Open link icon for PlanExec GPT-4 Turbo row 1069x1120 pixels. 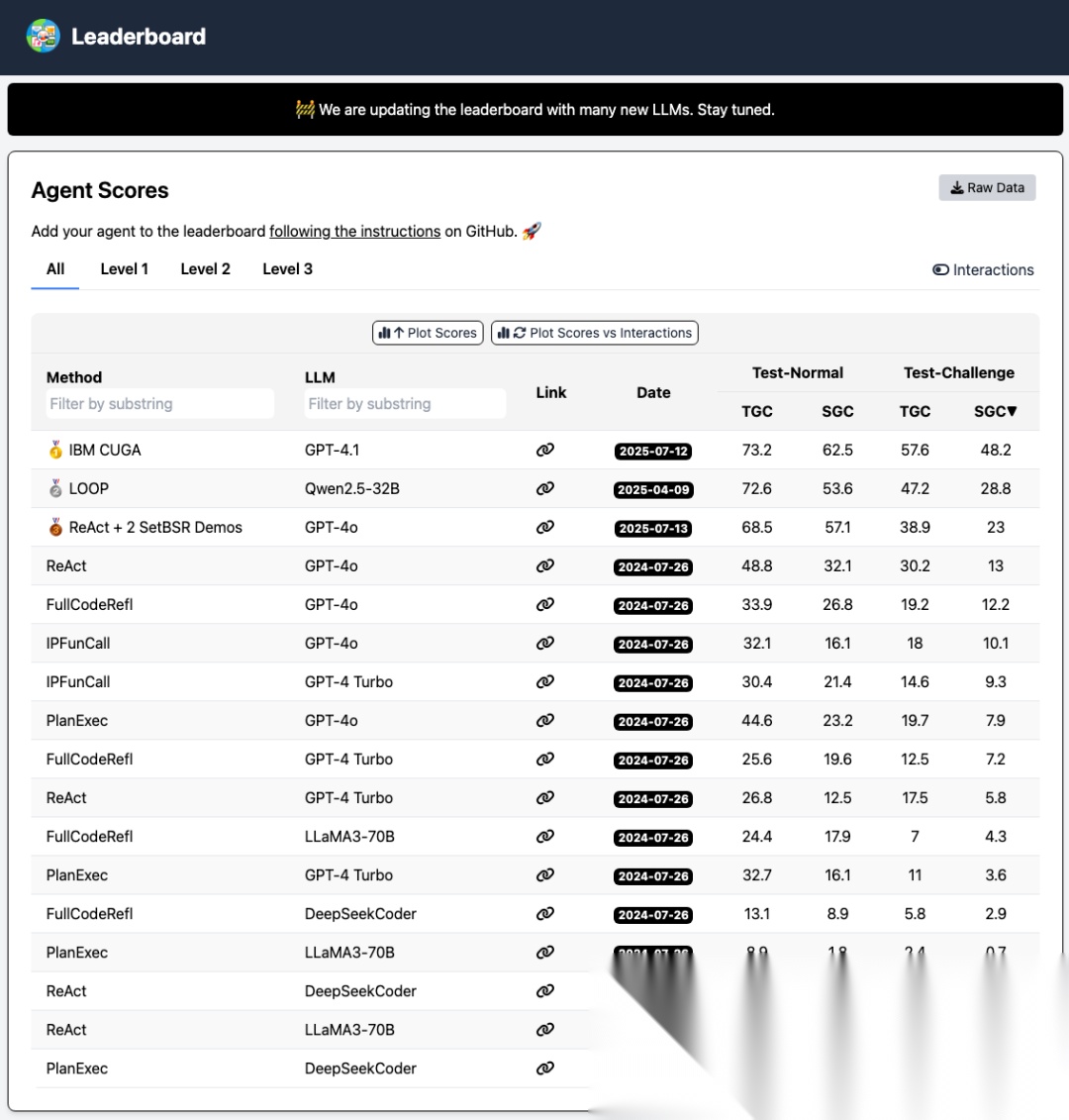(x=544, y=874)
